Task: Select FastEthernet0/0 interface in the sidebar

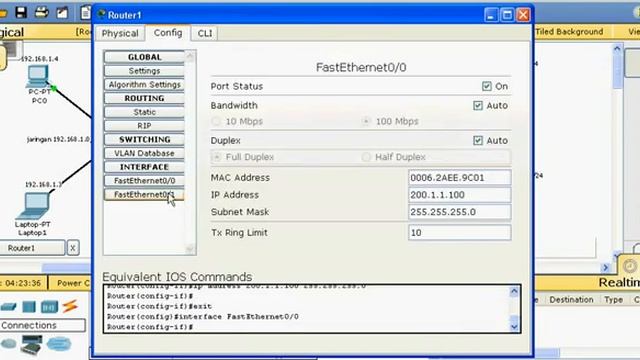Action: coord(144,181)
